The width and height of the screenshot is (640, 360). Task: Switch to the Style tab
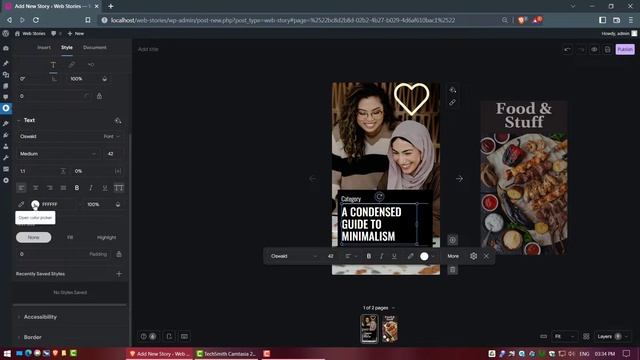pyautogui.click(x=67, y=47)
